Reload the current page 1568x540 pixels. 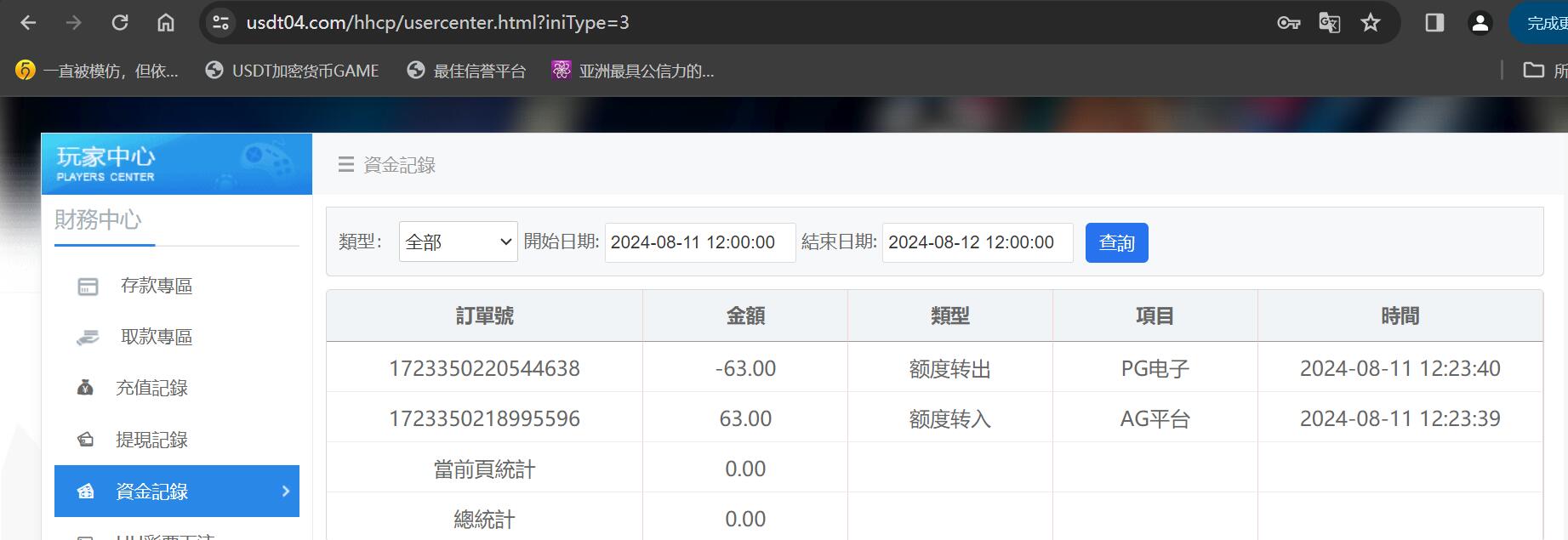120,23
